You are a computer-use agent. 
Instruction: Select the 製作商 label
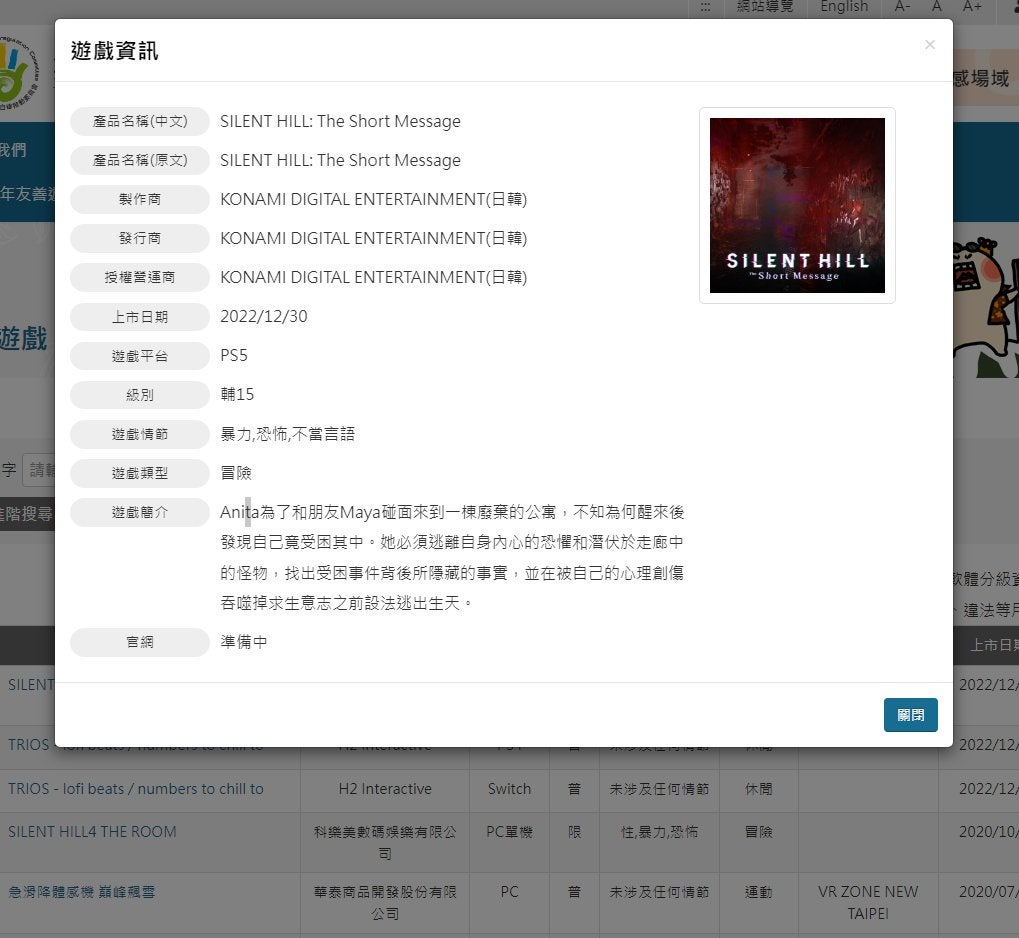pyautogui.click(x=140, y=200)
